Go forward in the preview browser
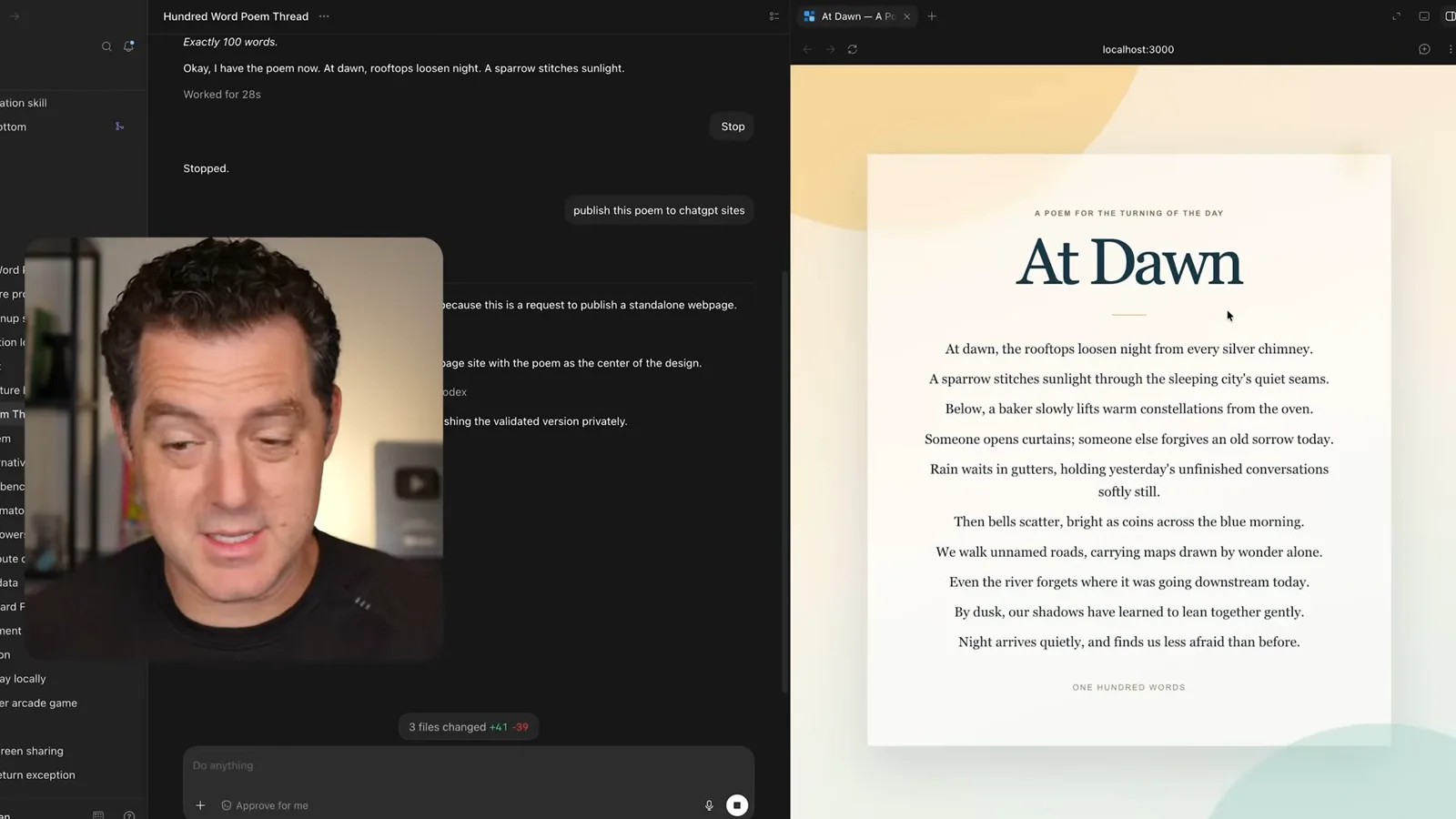This screenshot has height=819, width=1456. [830, 49]
